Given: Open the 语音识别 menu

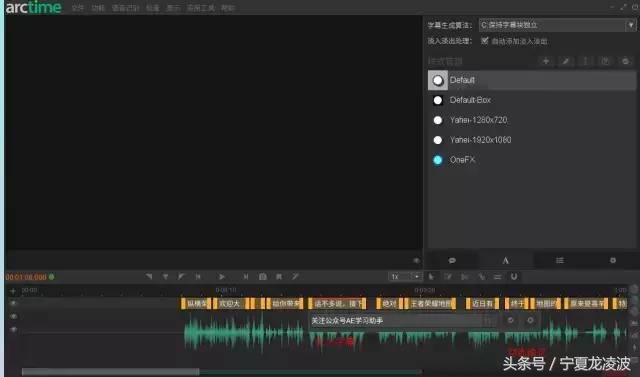Looking at the screenshot, I should (125, 8).
